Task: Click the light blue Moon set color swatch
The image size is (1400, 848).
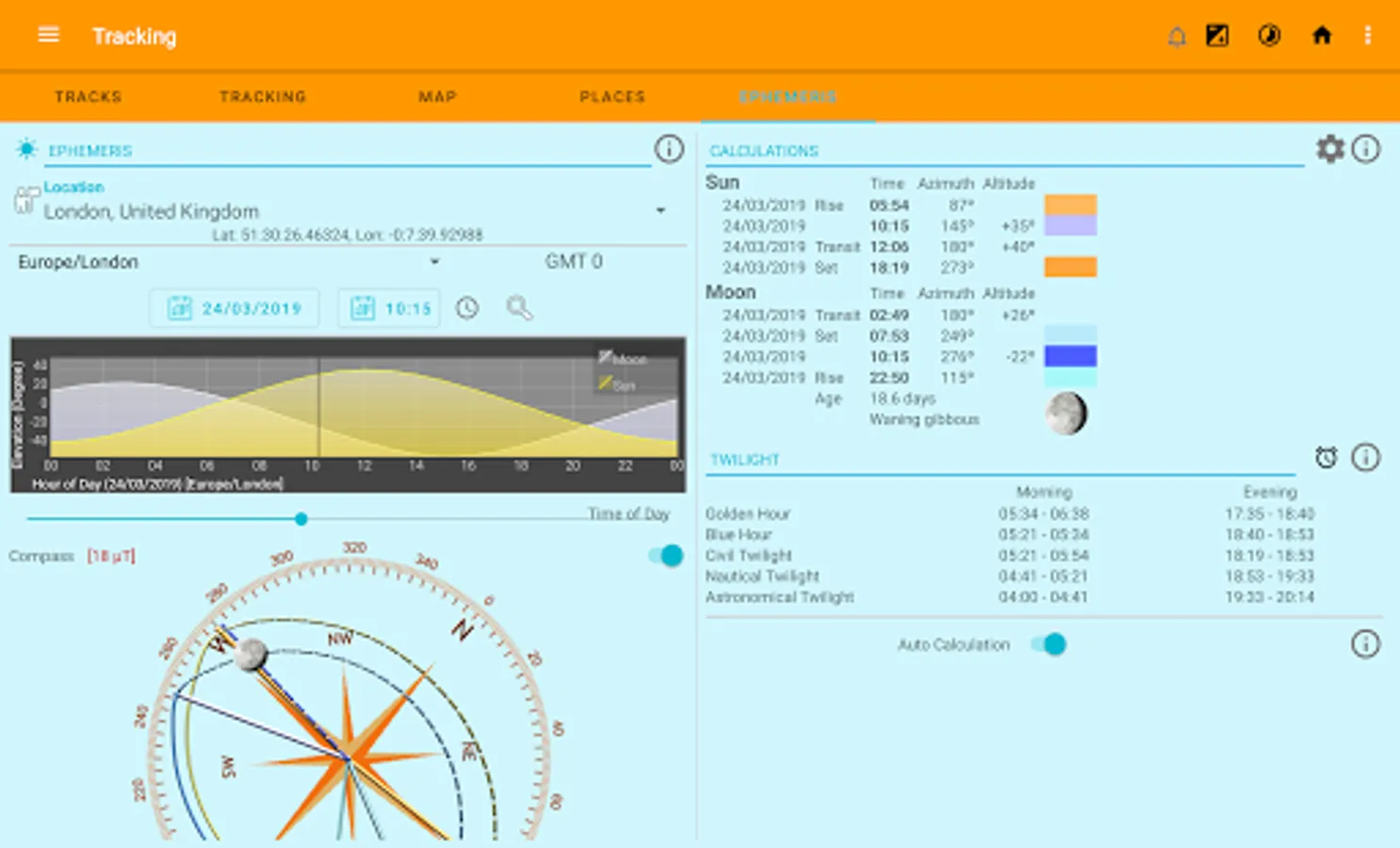Action: click(x=1070, y=335)
